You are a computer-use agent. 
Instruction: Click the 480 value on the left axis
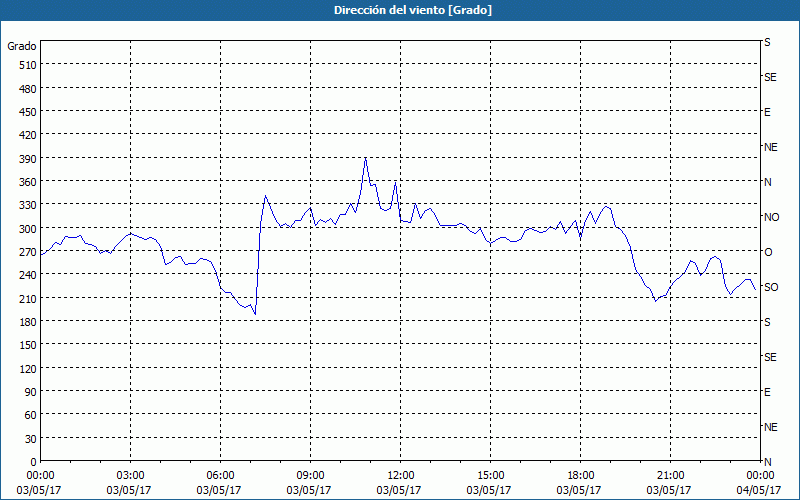[28, 89]
